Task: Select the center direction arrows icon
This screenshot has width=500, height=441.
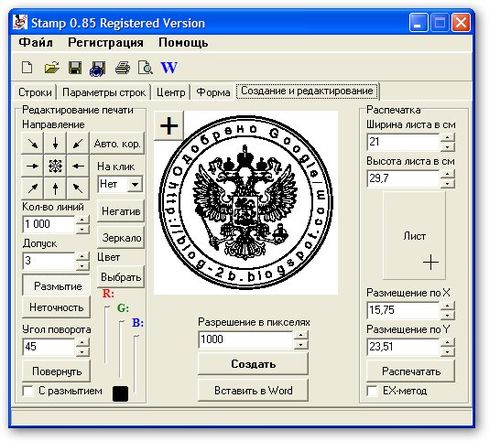Action: [55, 166]
